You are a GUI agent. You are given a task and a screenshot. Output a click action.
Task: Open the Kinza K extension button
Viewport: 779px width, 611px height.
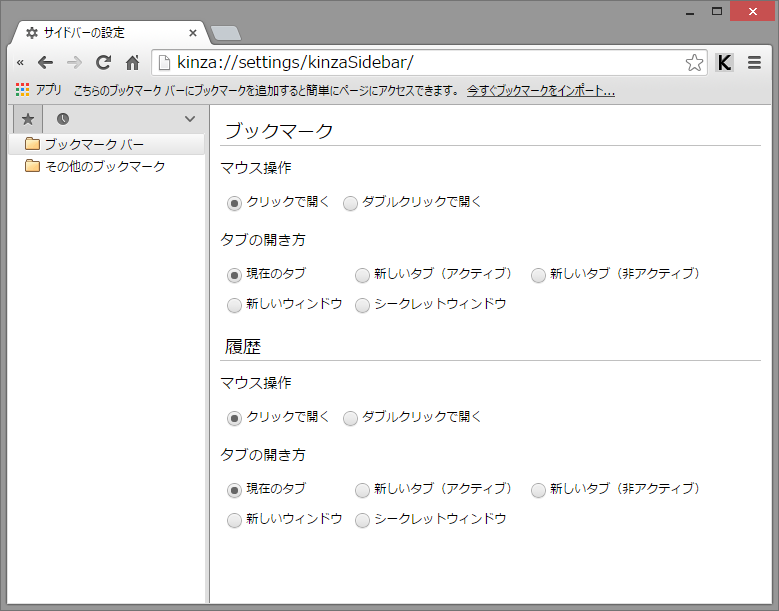click(x=724, y=63)
